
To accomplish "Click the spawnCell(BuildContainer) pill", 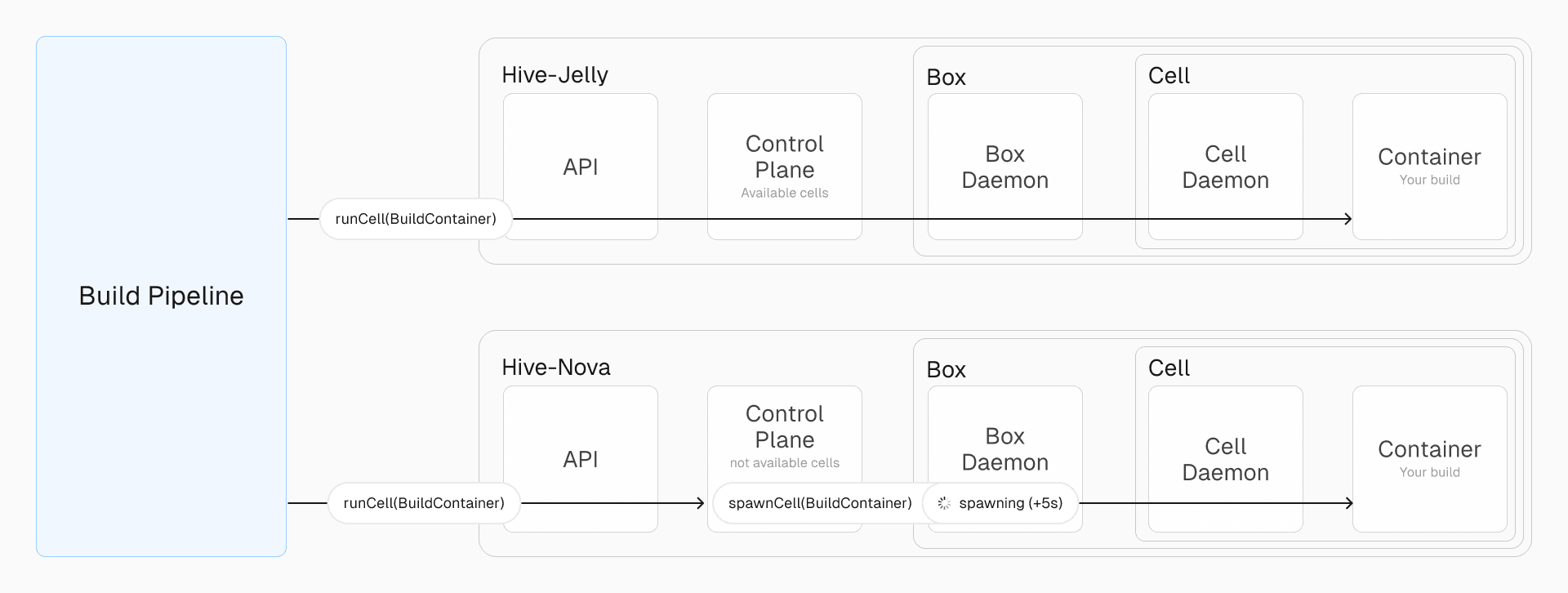I will pos(819,503).
